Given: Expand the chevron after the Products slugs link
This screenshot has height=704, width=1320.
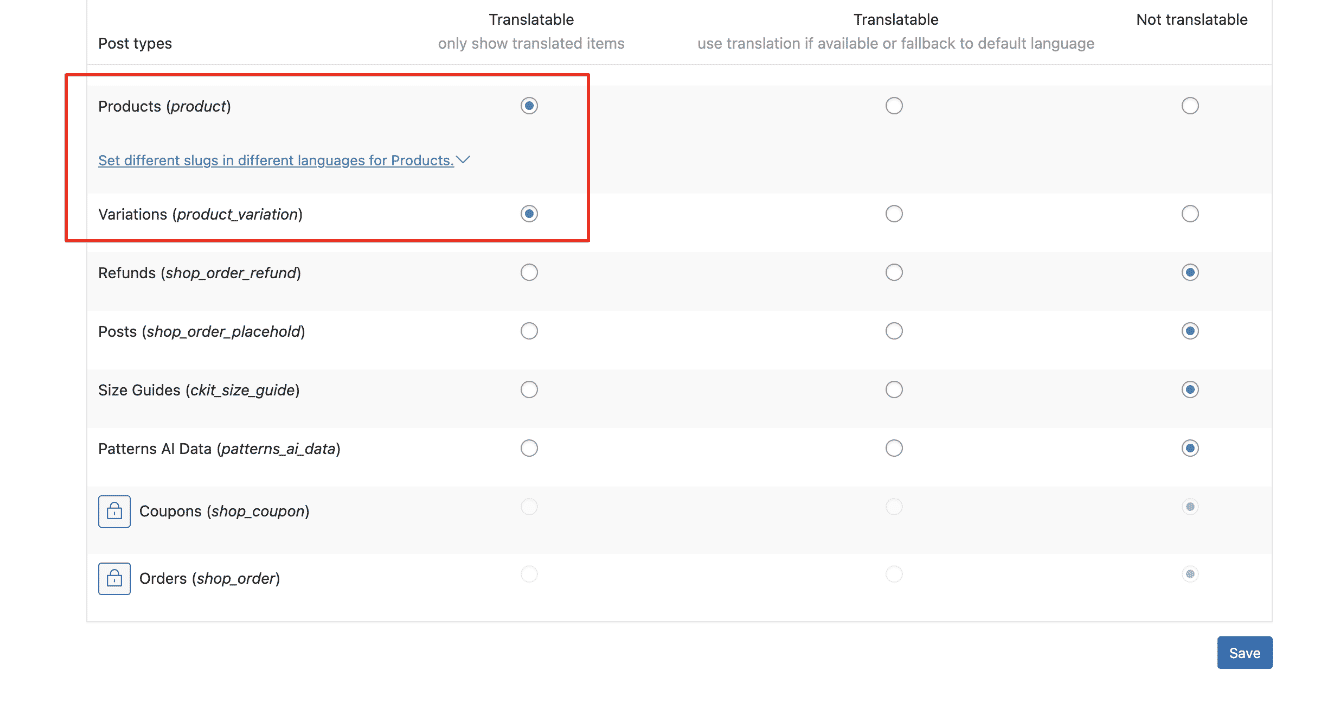Looking at the screenshot, I should (x=463, y=160).
